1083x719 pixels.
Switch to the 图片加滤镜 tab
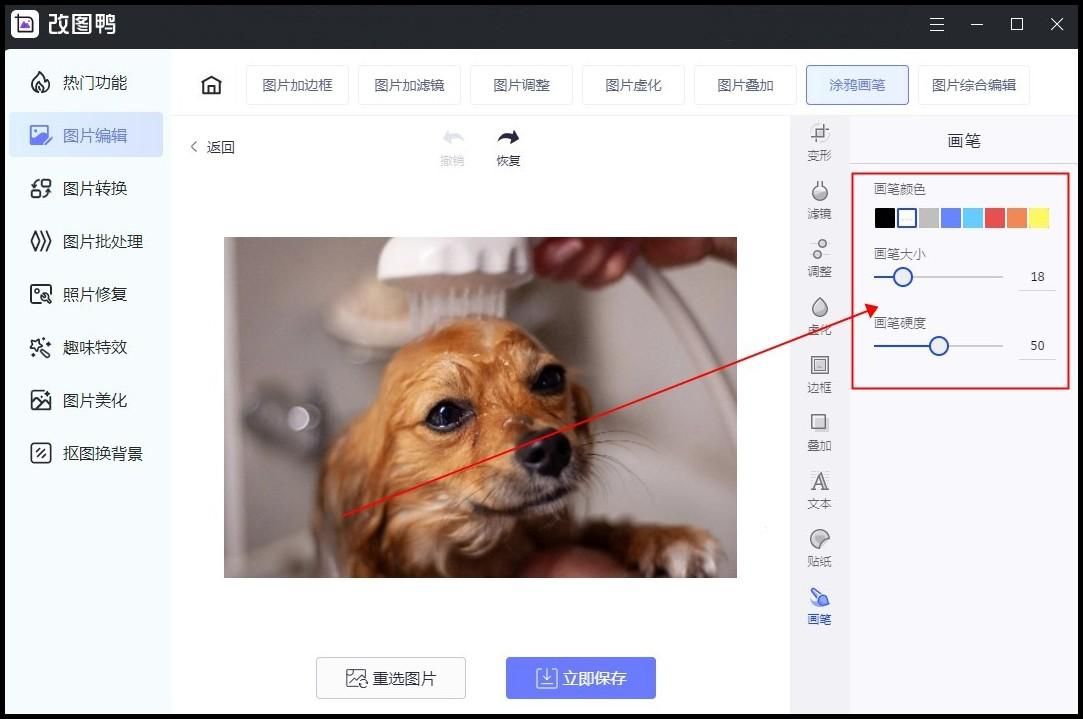[x=409, y=85]
